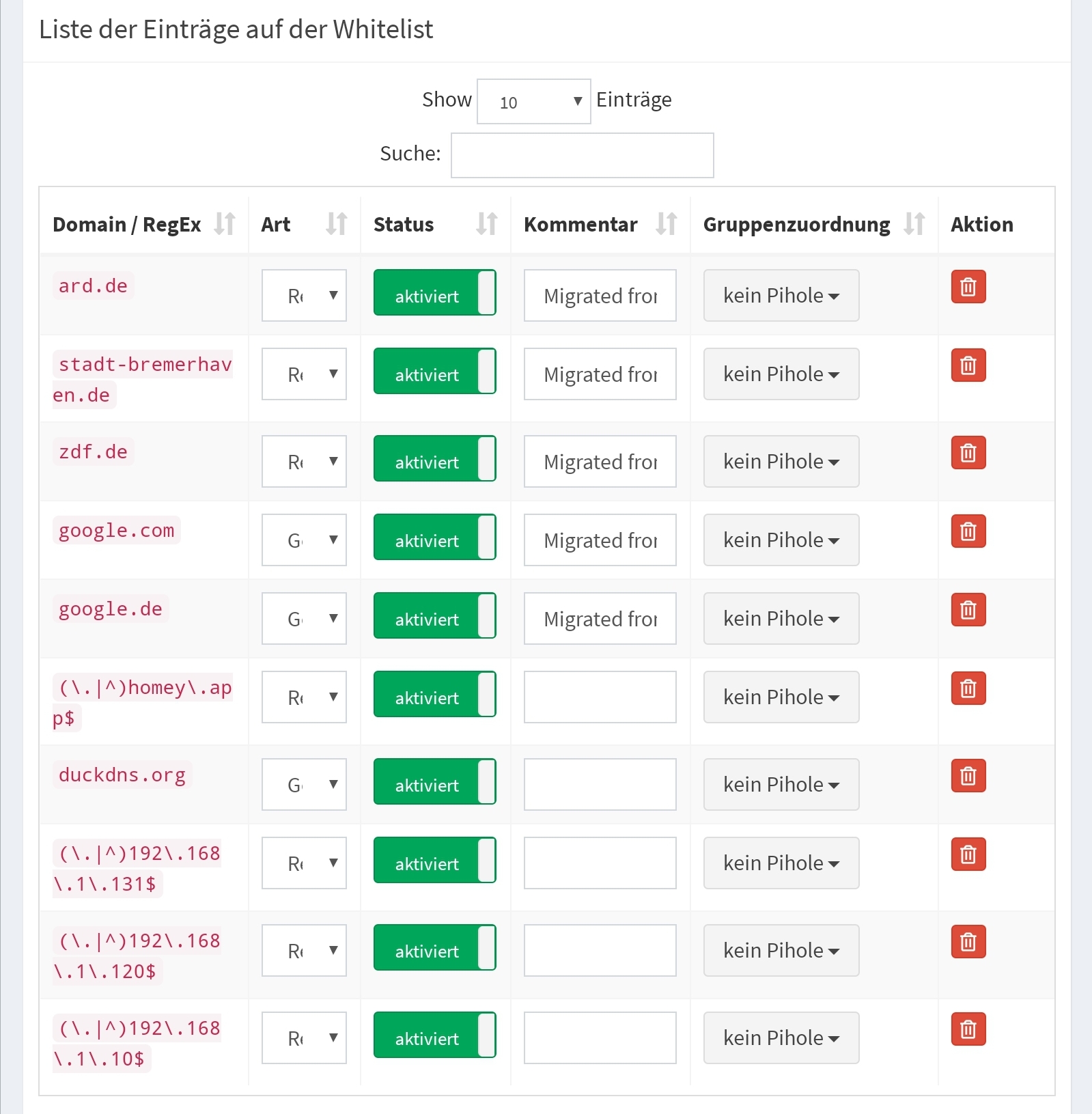Edit comment field for duckdns.org
This screenshot has height=1114, width=1092.
coord(600,785)
